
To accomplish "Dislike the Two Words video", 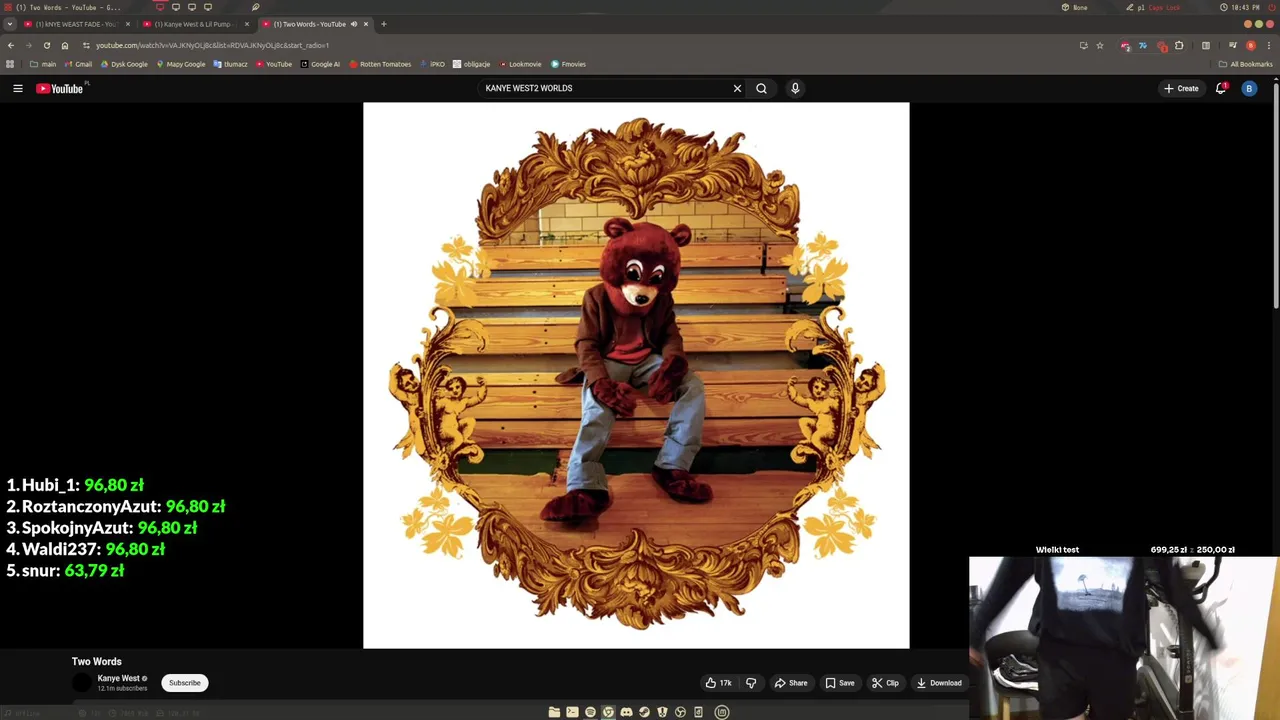I will pyautogui.click(x=751, y=683).
